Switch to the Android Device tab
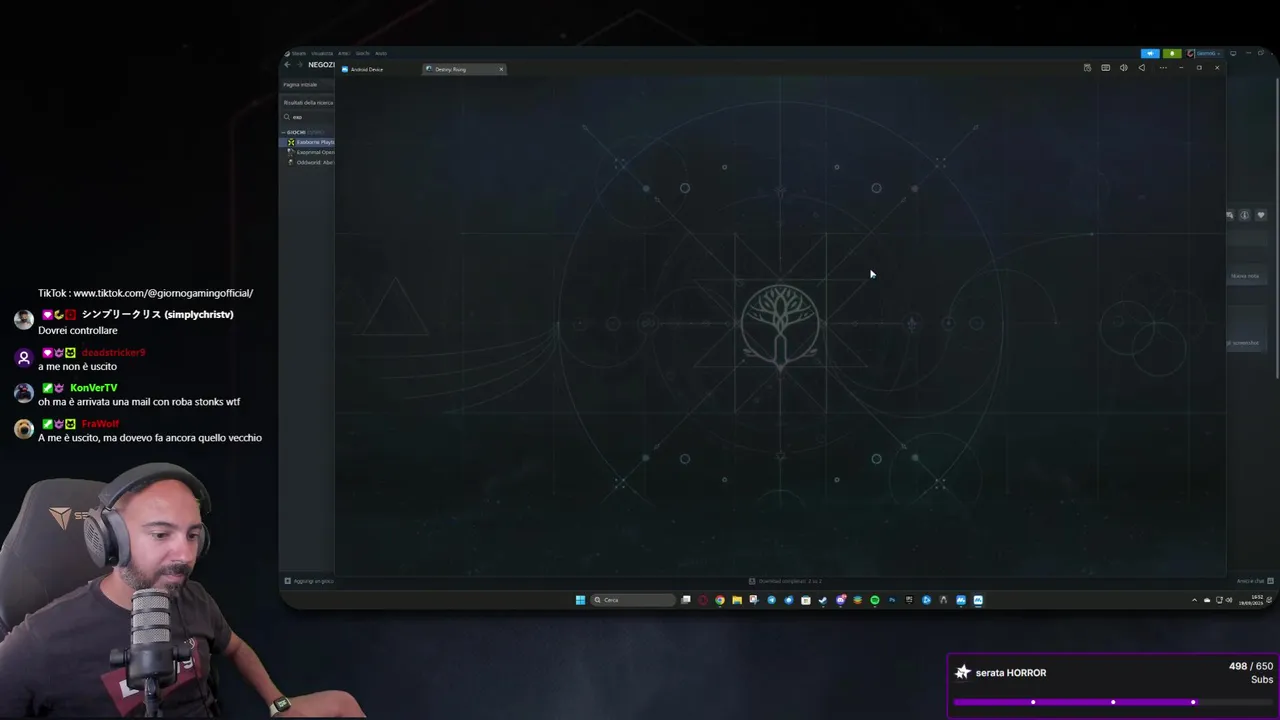This screenshot has height=720, width=1280. pyautogui.click(x=365, y=69)
